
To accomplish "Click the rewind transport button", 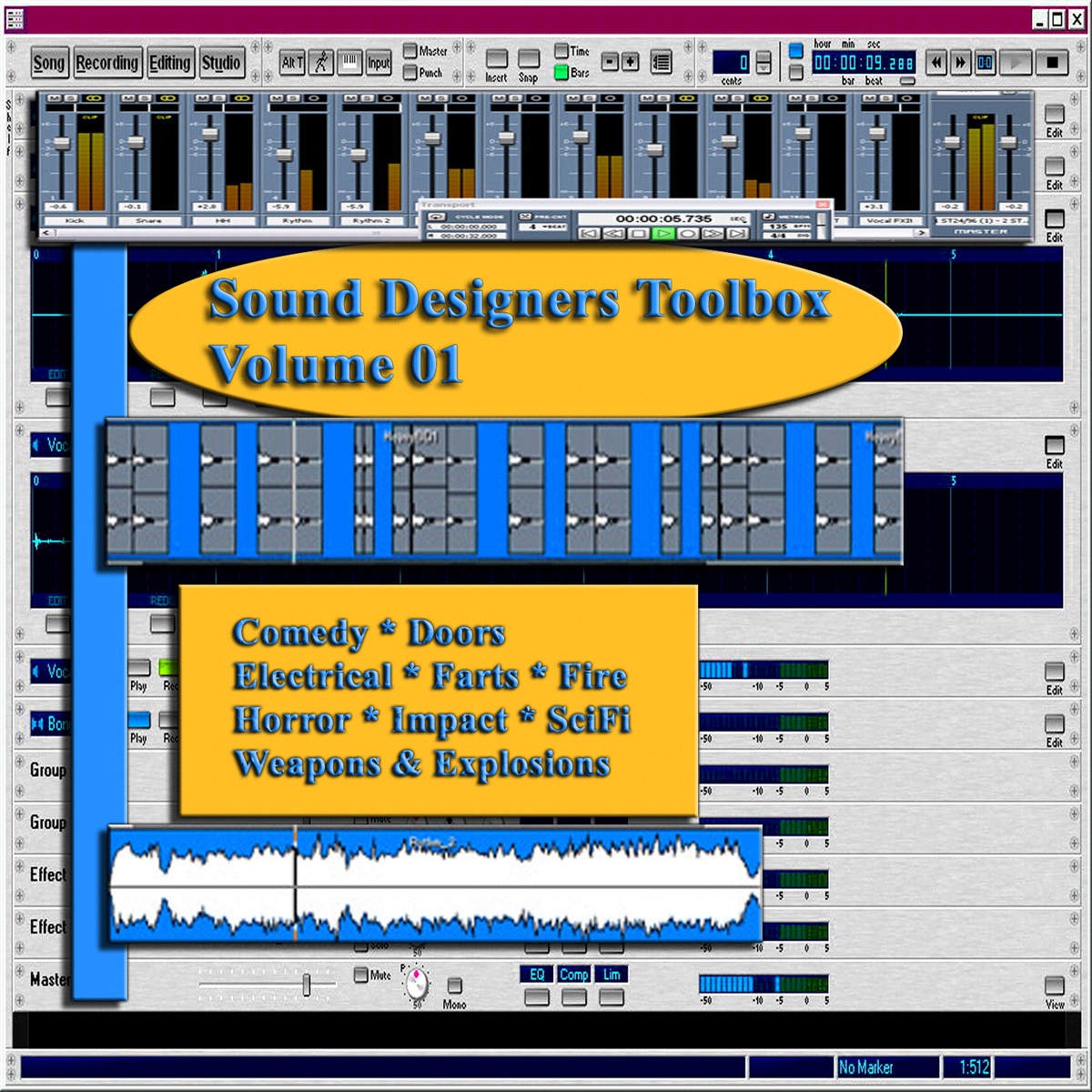I will [x=935, y=62].
